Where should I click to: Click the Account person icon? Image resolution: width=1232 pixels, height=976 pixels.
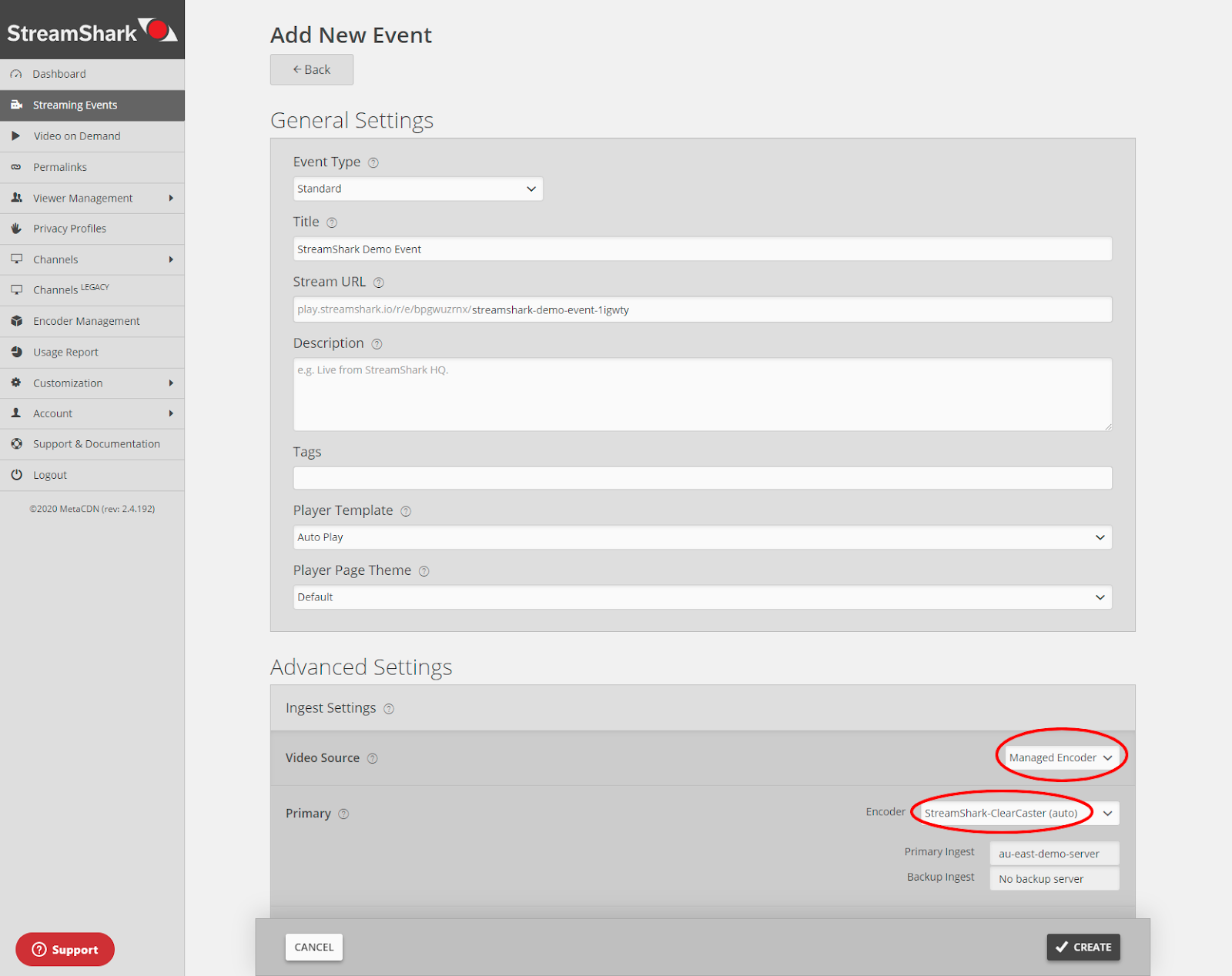tap(16, 413)
